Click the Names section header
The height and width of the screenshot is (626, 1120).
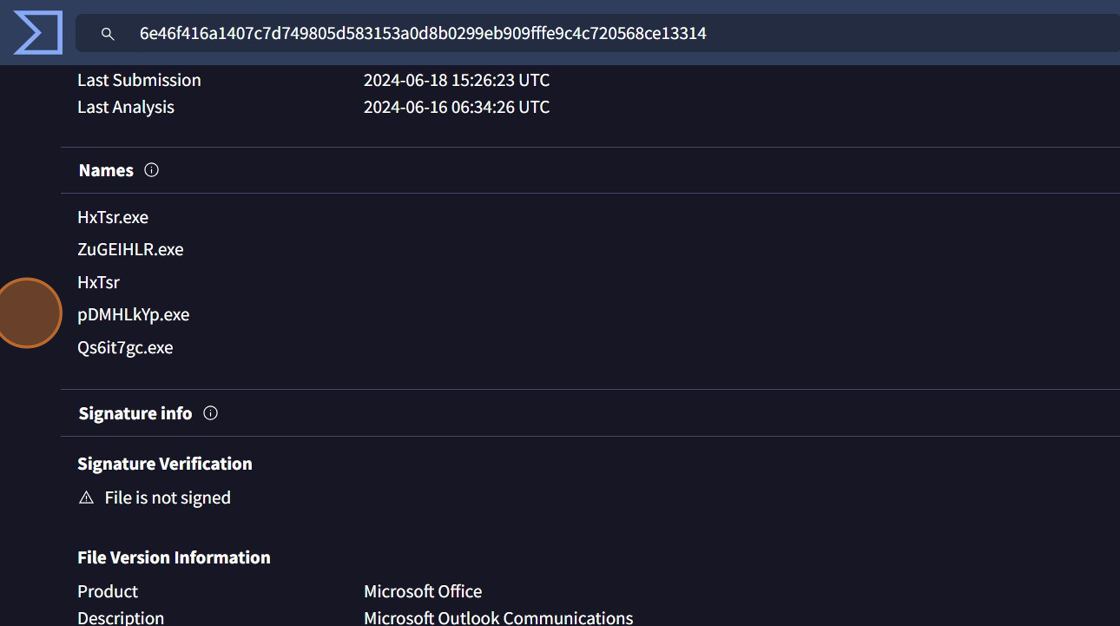(x=106, y=170)
